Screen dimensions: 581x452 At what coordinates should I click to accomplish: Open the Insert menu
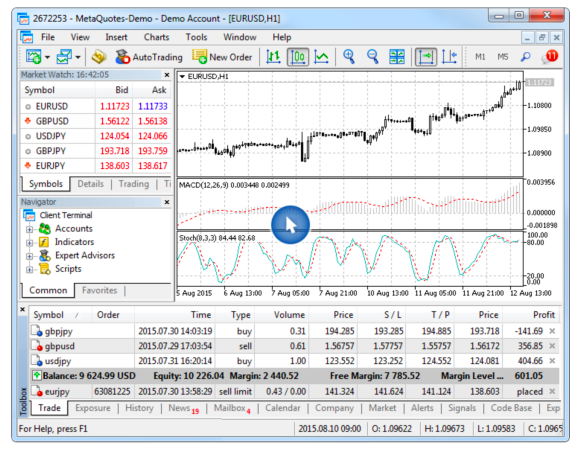tap(116, 37)
